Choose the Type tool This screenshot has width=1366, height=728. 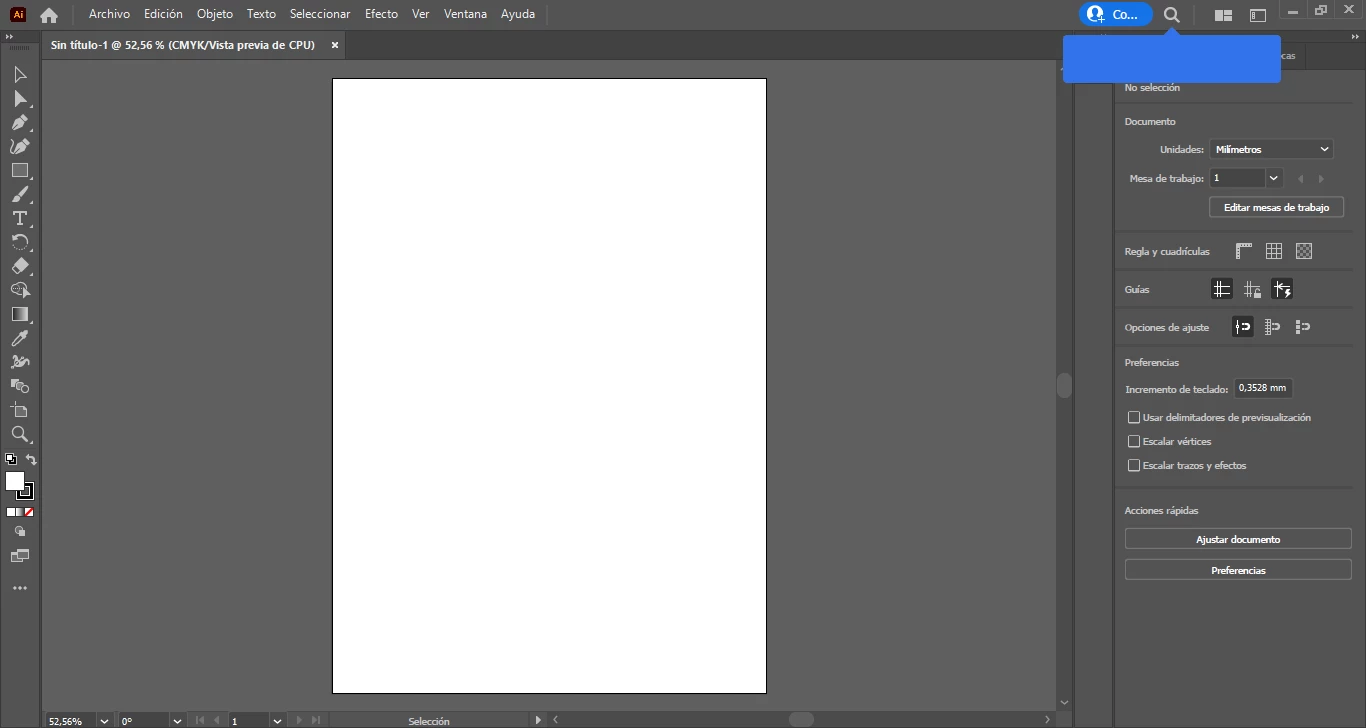coord(20,219)
